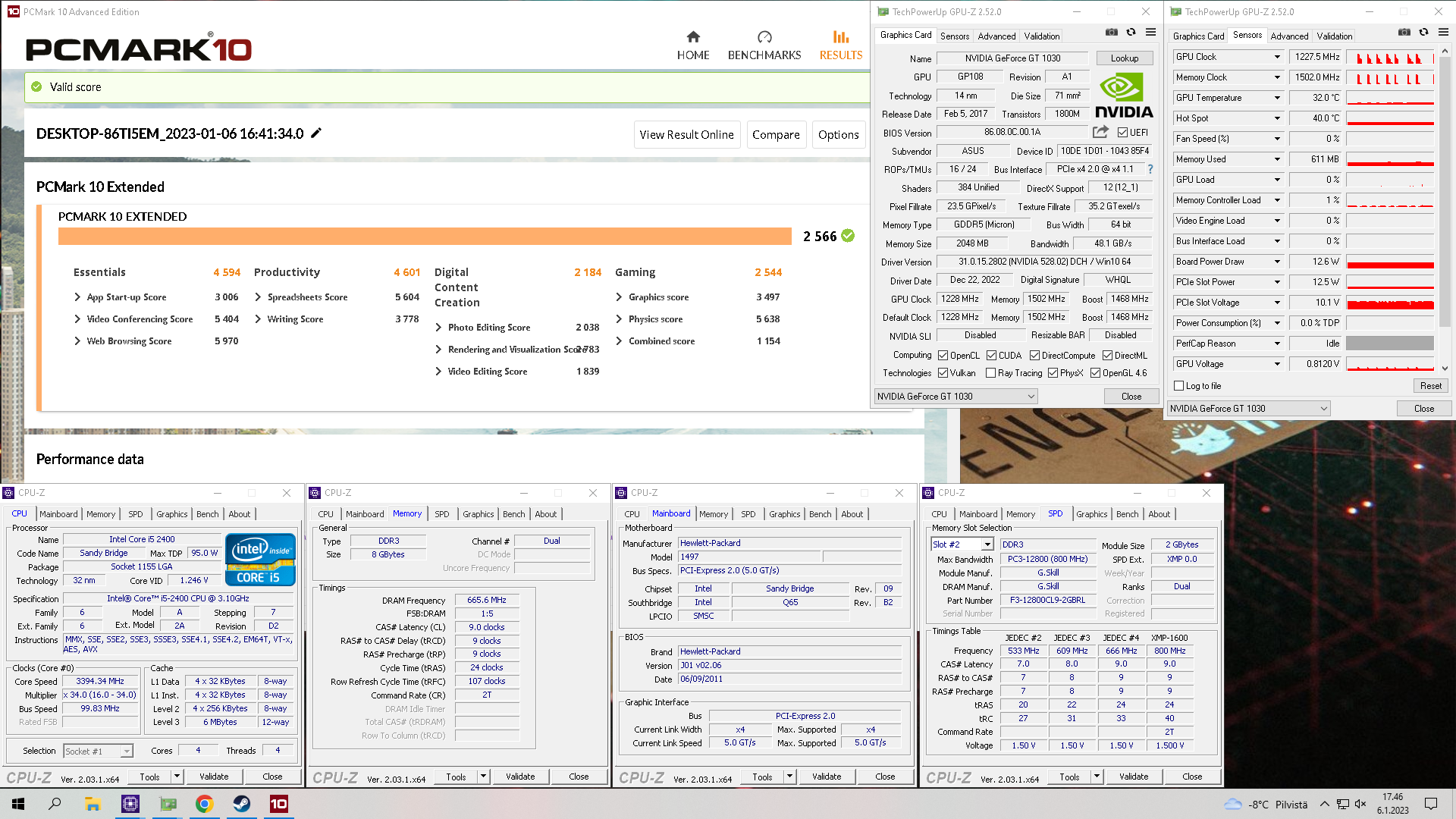Open PCMark 10 Home icon
Screen dimensions: 1456x819
coord(693,36)
